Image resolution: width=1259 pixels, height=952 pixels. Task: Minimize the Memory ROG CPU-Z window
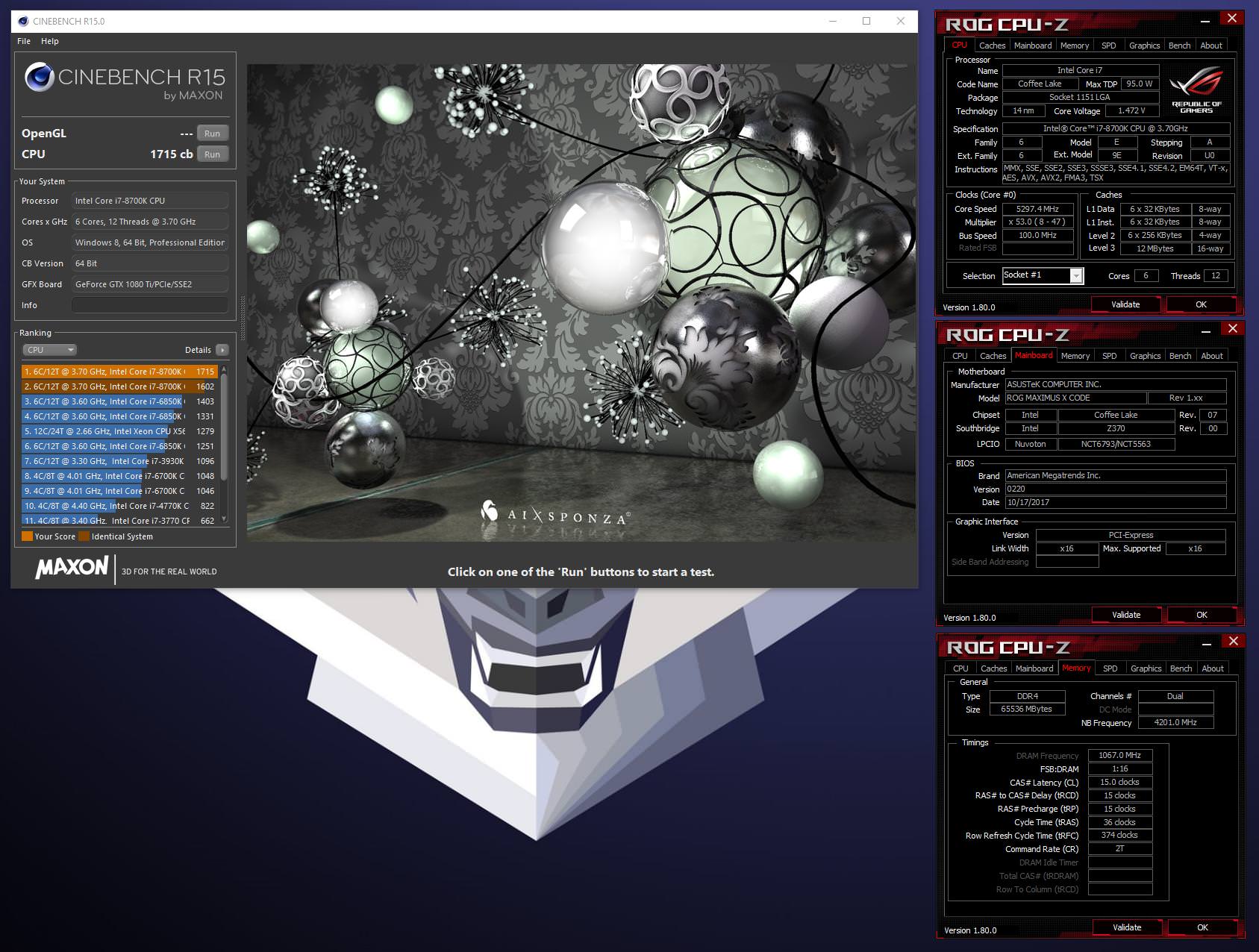pos(1208,644)
